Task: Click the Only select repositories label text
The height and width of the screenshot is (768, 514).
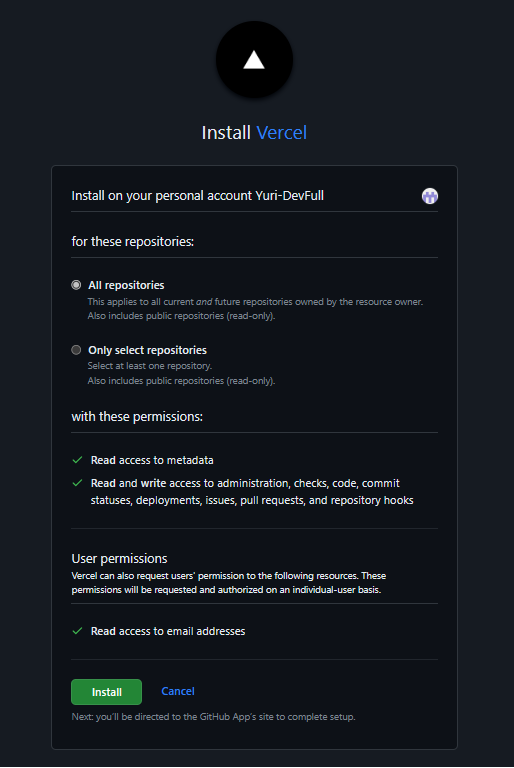Action: 147,350
